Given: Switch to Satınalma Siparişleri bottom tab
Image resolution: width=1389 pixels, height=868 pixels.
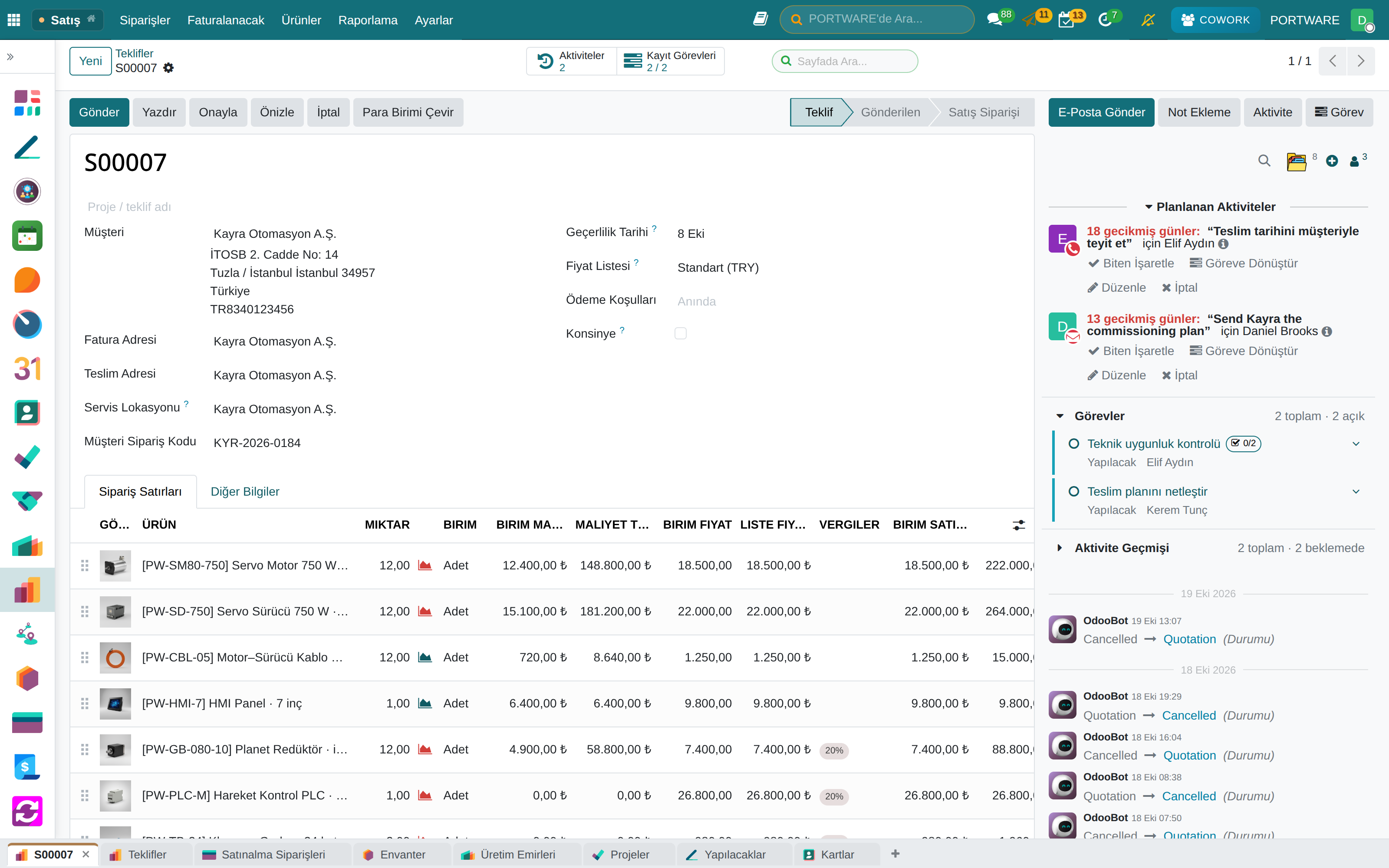Looking at the screenshot, I should pyautogui.click(x=273, y=855).
